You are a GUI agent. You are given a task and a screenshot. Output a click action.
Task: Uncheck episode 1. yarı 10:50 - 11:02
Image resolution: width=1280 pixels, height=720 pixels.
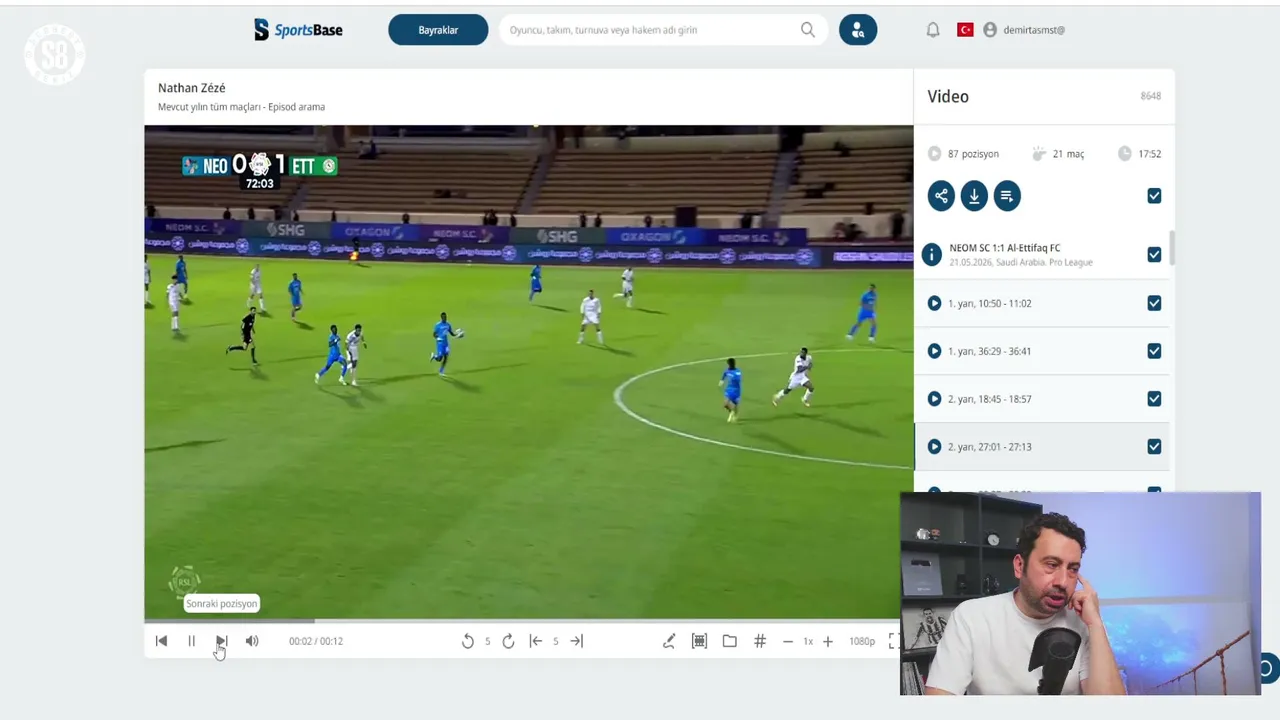(x=1154, y=303)
